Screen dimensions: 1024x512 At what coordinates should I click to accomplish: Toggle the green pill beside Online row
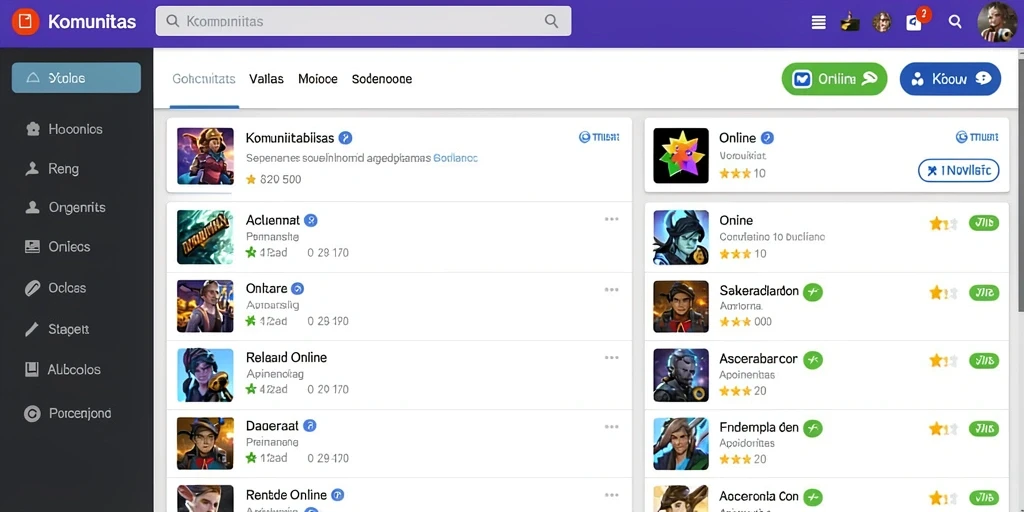pyautogui.click(x=984, y=223)
